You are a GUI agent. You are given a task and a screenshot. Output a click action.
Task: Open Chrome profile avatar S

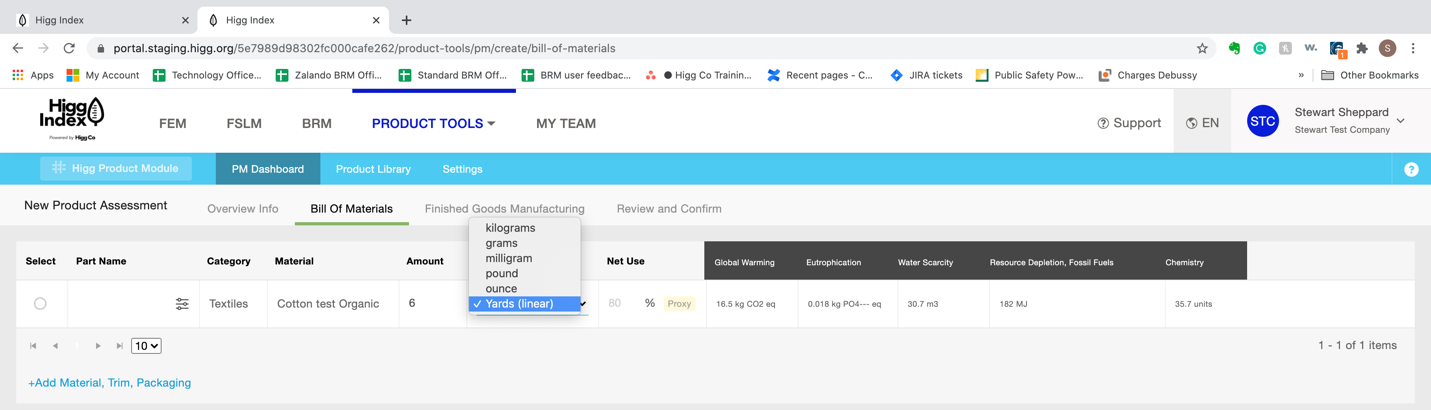[1387, 48]
